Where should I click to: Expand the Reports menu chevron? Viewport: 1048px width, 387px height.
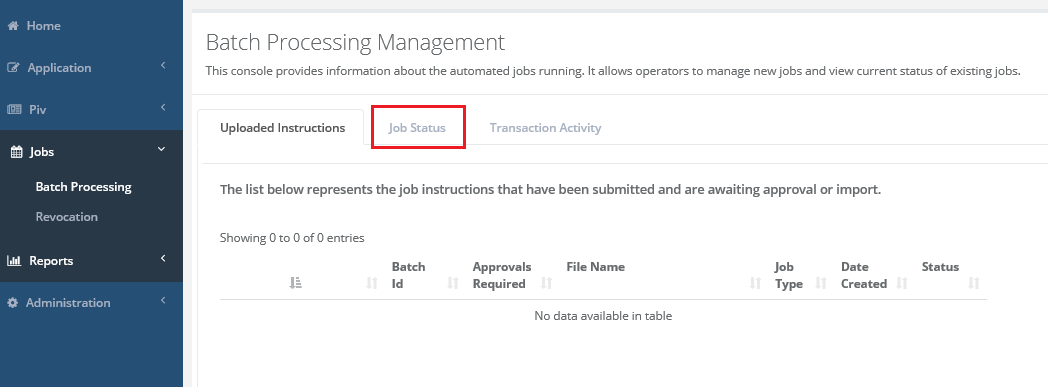click(x=163, y=259)
